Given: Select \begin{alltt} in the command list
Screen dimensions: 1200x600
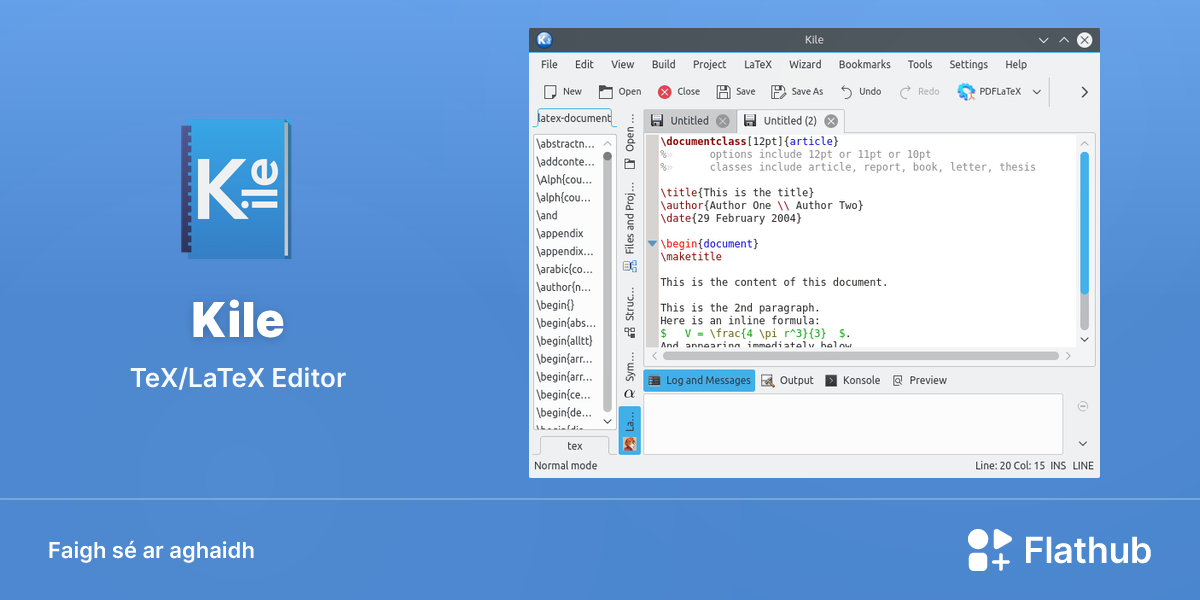Looking at the screenshot, I should (565, 341).
